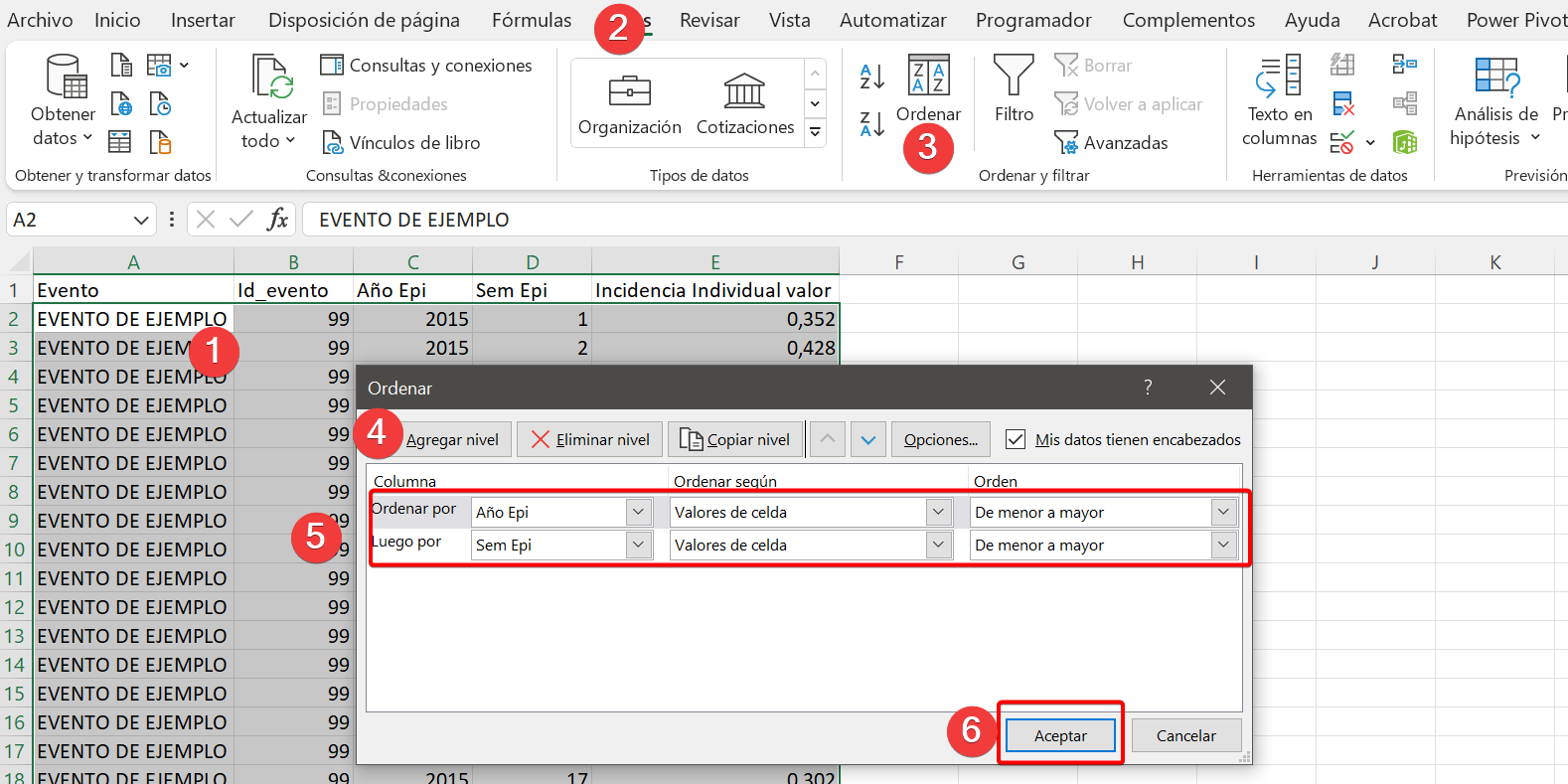Screen dimensions: 1568x784
Task: Expand the data types gallery more arrow
Action: click(815, 130)
